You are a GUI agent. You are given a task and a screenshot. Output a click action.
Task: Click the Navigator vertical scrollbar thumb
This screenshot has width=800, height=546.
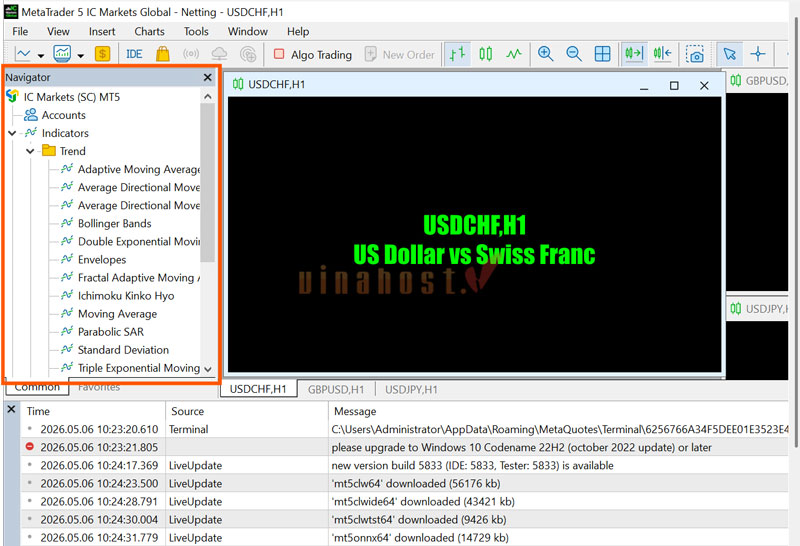coord(208,183)
